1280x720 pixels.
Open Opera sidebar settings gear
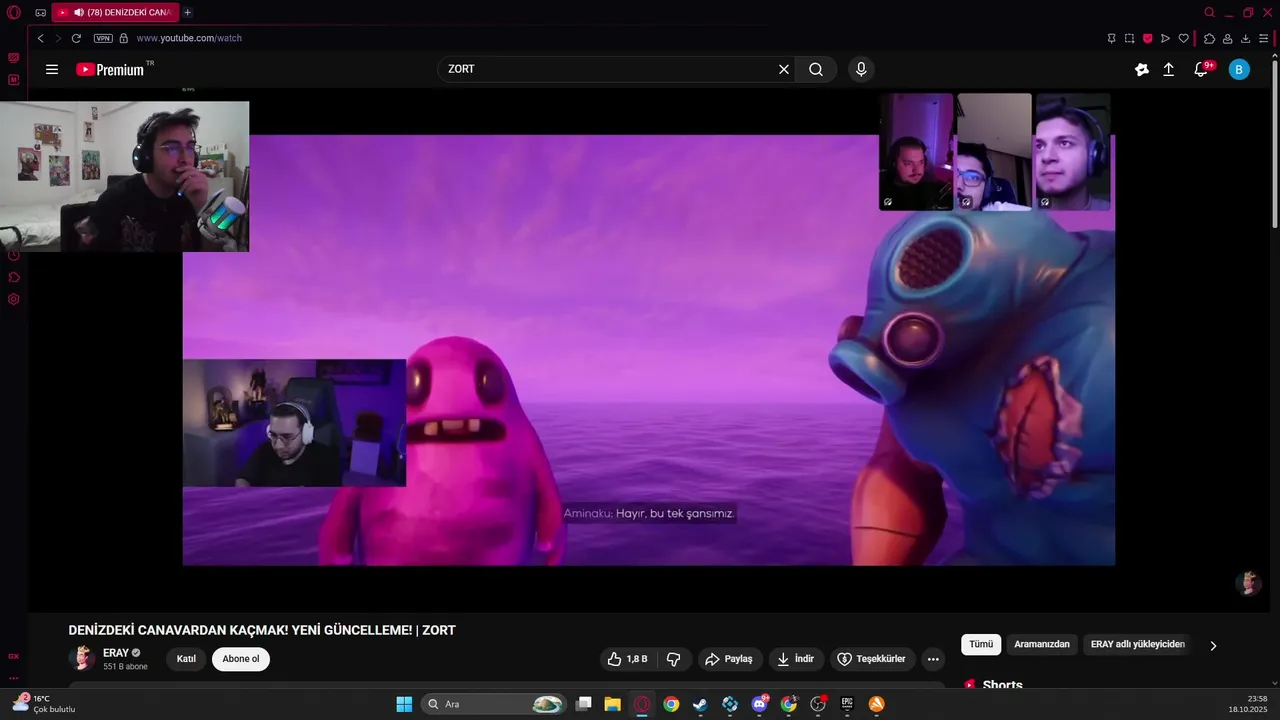(x=14, y=299)
